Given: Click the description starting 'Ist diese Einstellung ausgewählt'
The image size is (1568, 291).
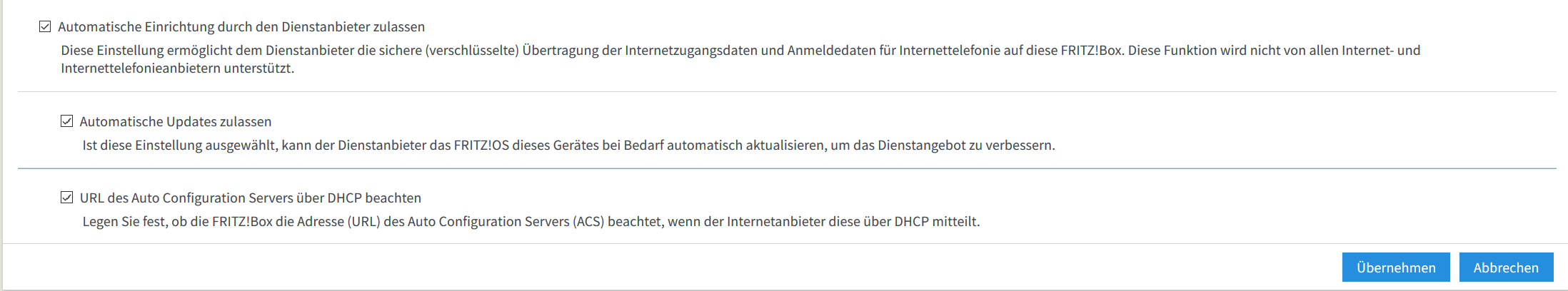Looking at the screenshot, I should tap(568, 145).
